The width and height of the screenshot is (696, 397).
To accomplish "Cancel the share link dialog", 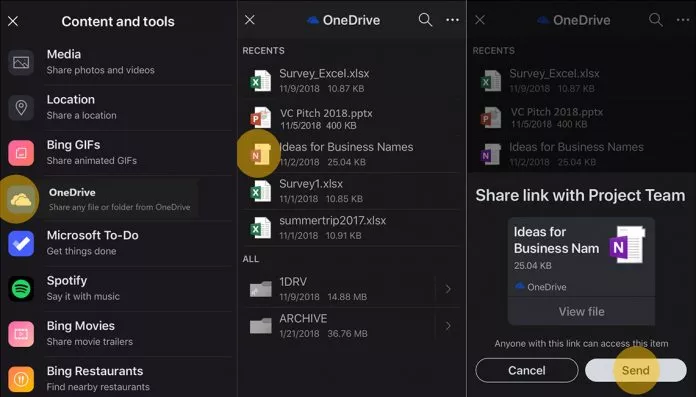I will (527, 370).
